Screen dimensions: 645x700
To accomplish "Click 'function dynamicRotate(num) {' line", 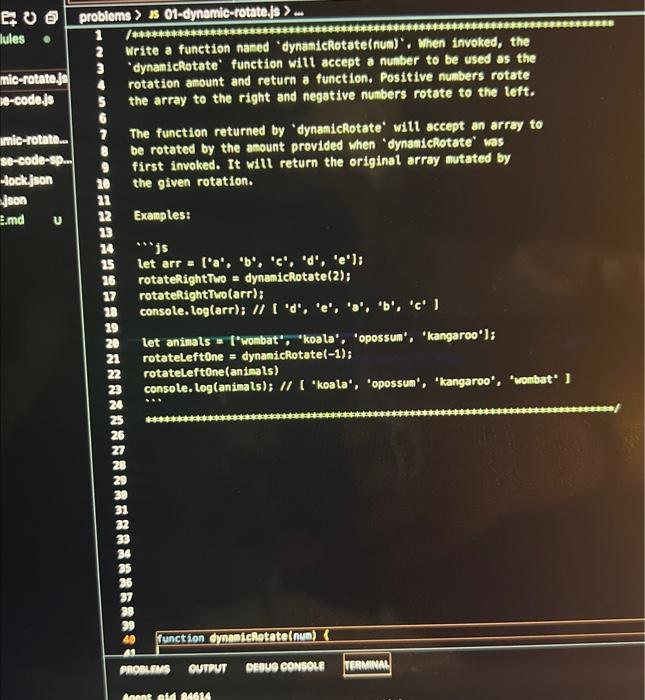I will pyautogui.click(x=243, y=637).
